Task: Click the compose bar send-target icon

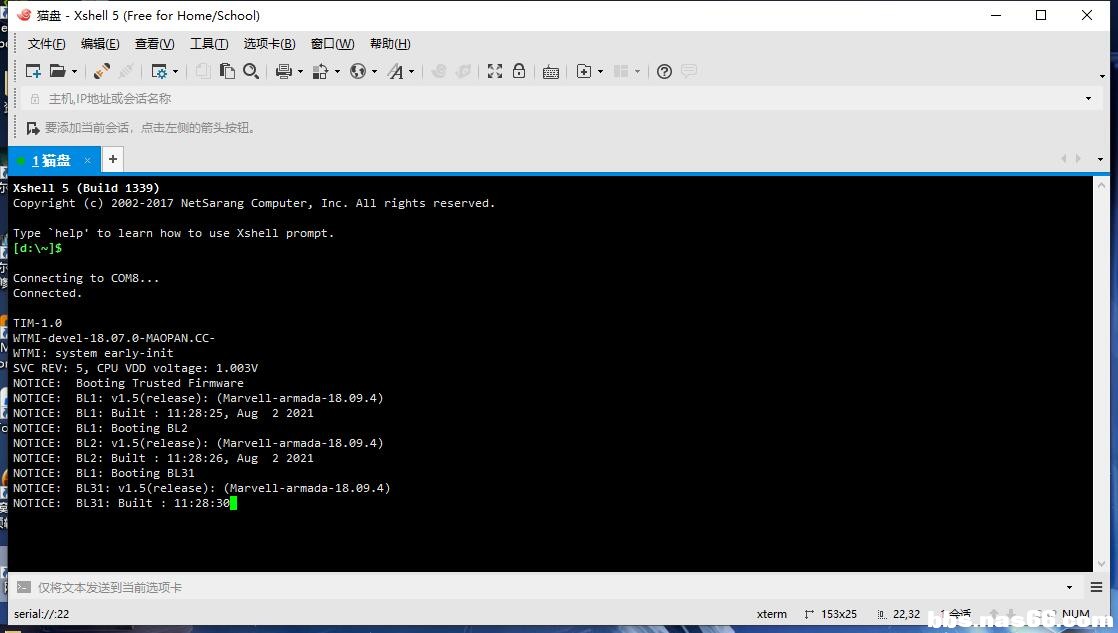Action: (24, 587)
